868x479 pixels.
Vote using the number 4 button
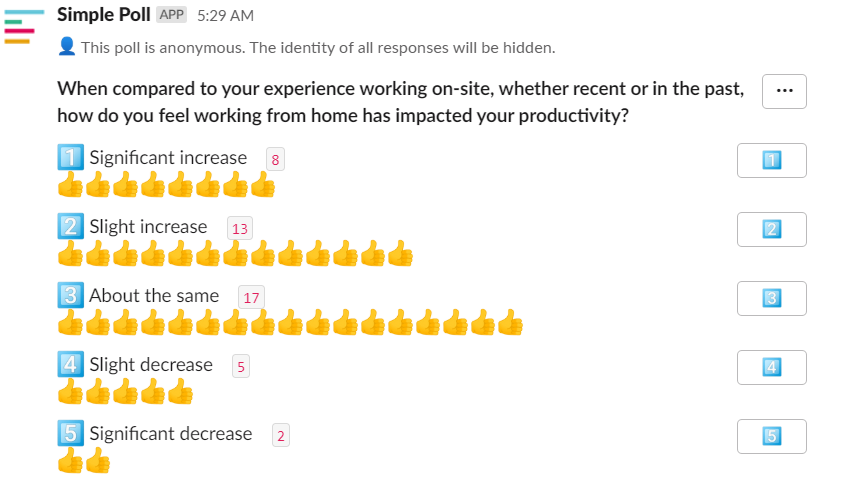[771, 367]
